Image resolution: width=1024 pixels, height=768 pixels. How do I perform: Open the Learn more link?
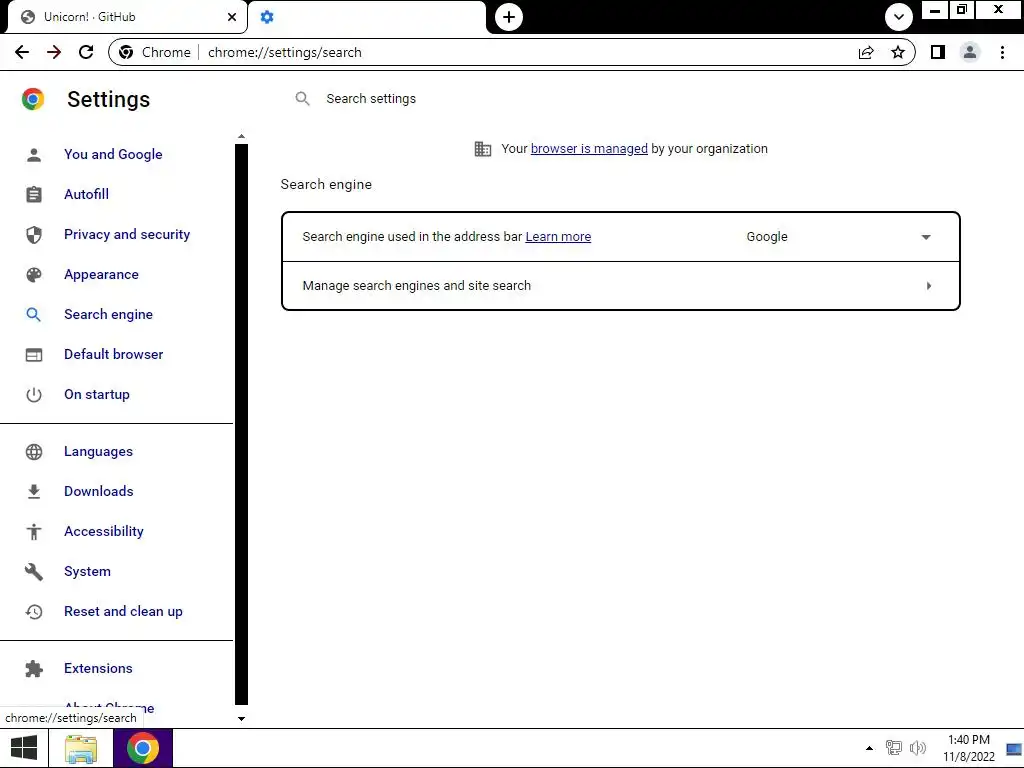tap(558, 237)
